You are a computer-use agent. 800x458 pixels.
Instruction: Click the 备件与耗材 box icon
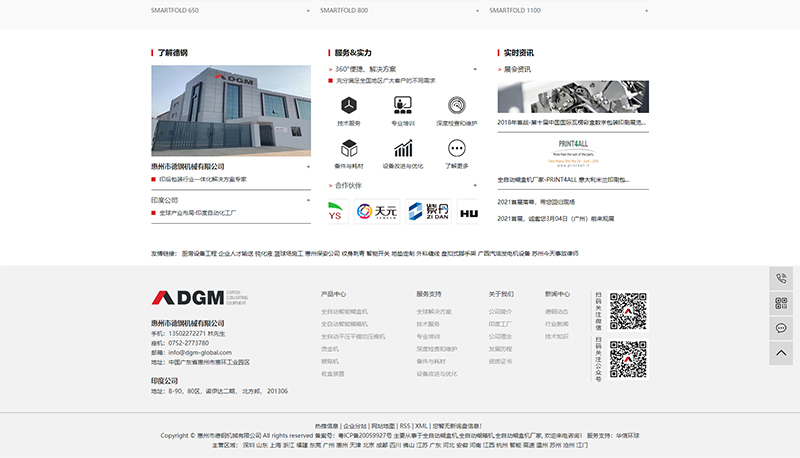pos(349,148)
